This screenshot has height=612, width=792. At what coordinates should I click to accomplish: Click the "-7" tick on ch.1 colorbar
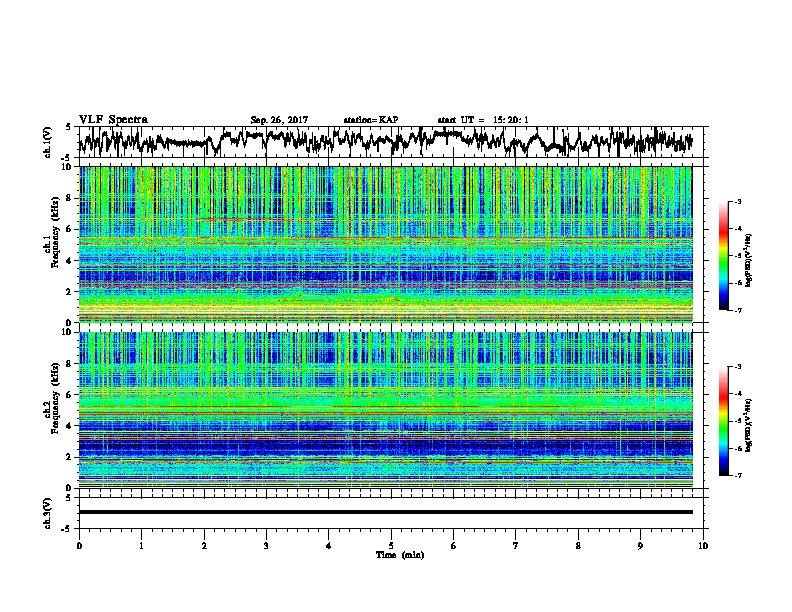click(737, 311)
